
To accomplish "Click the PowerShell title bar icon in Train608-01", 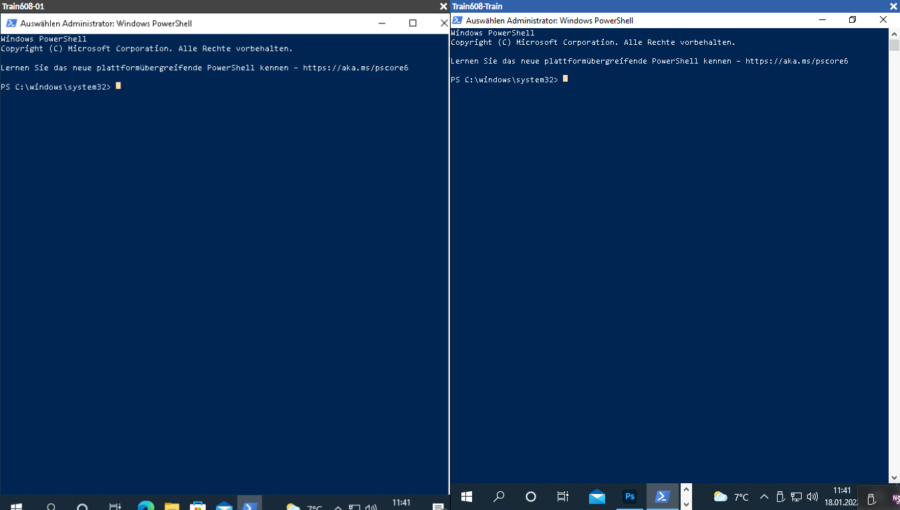I will pos(11,24).
